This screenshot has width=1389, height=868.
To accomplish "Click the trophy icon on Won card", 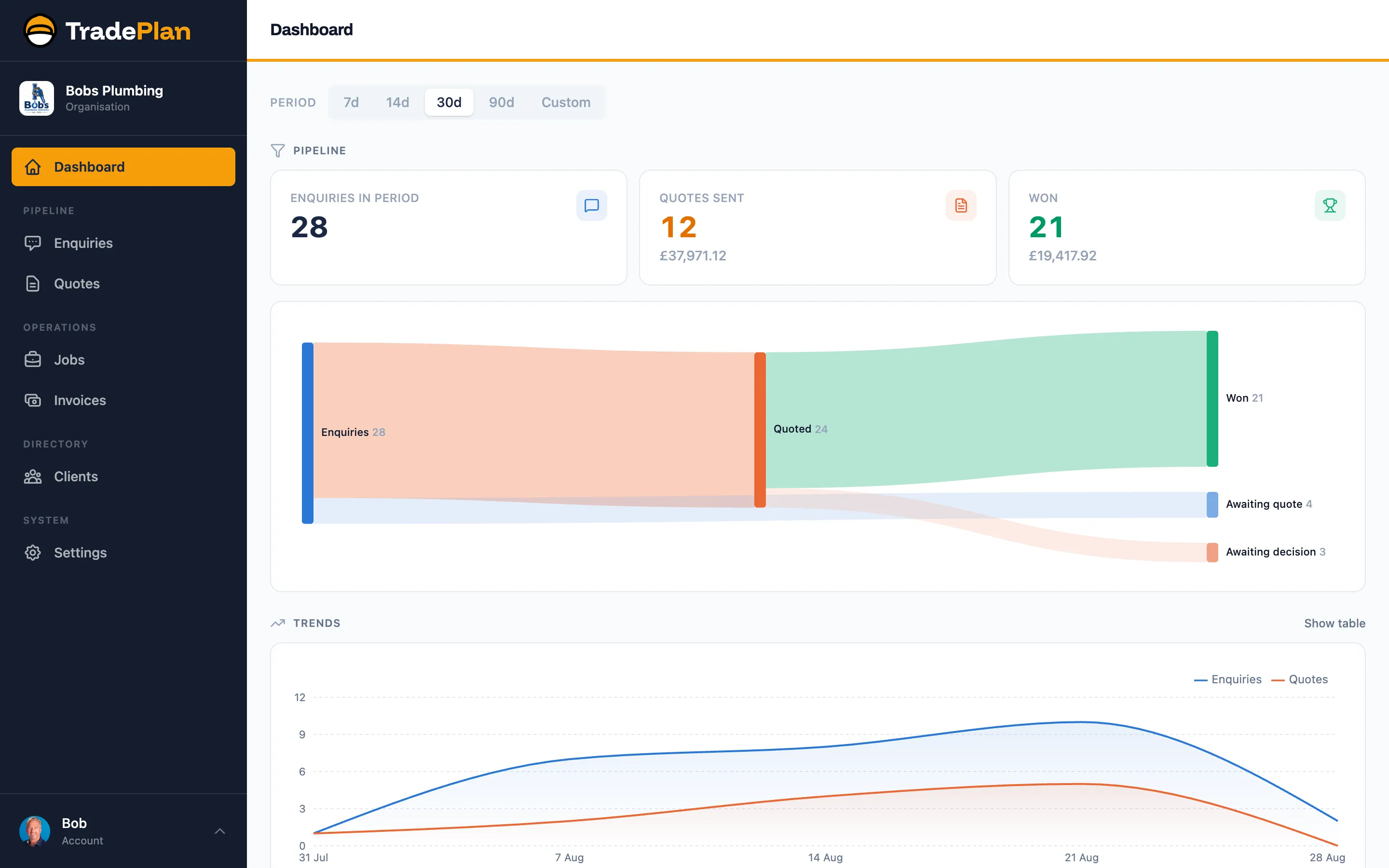I will [1330, 205].
